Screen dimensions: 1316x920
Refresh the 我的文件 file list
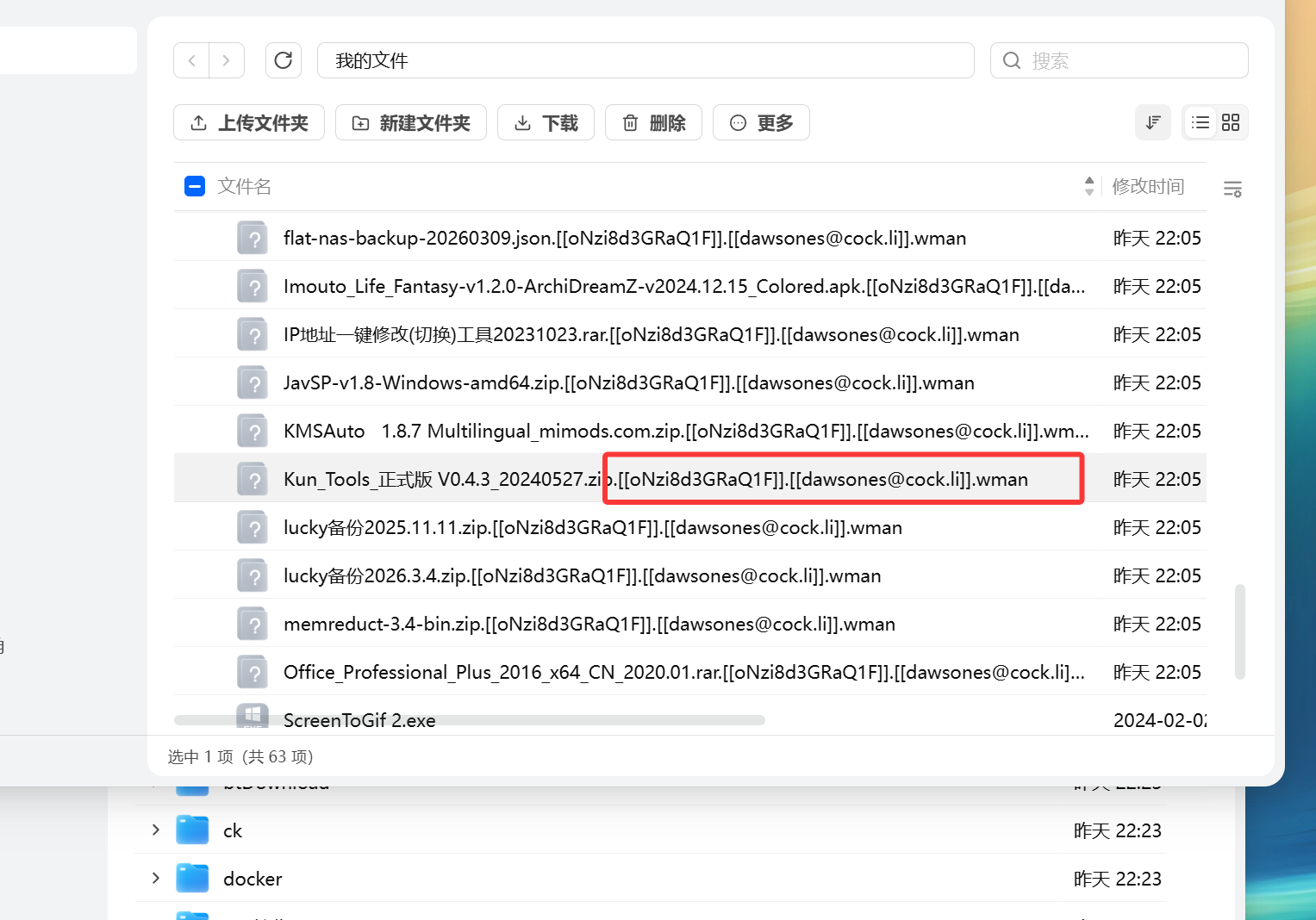pyautogui.click(x=284, y=60)
